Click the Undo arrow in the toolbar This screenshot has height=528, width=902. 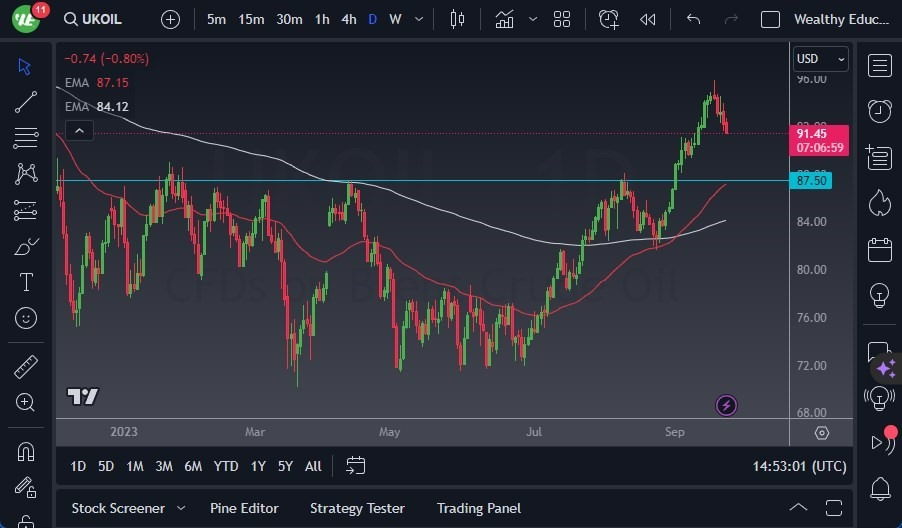point(694,19)
